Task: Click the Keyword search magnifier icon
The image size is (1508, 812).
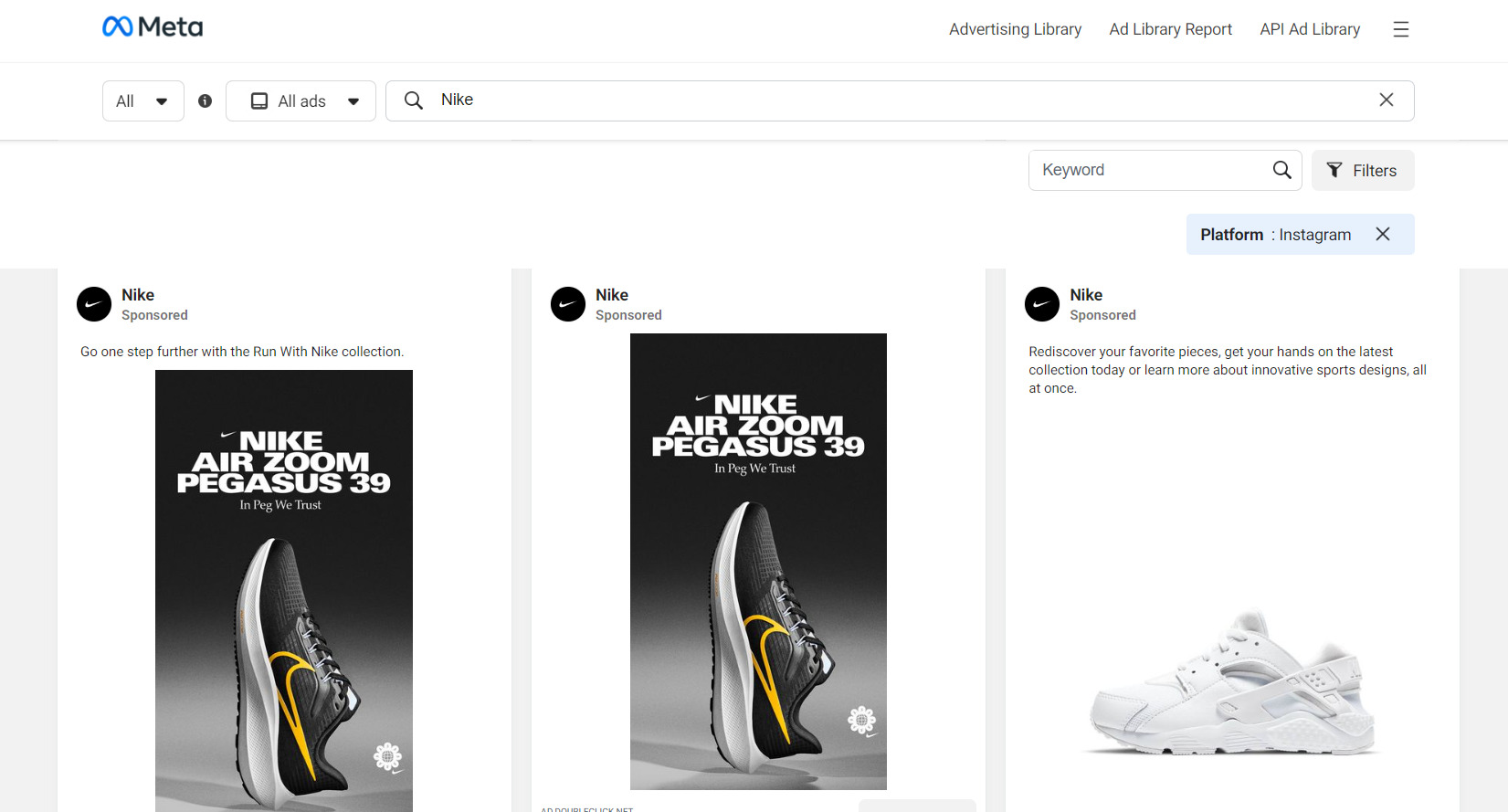Action: (x=1281, y=170)
